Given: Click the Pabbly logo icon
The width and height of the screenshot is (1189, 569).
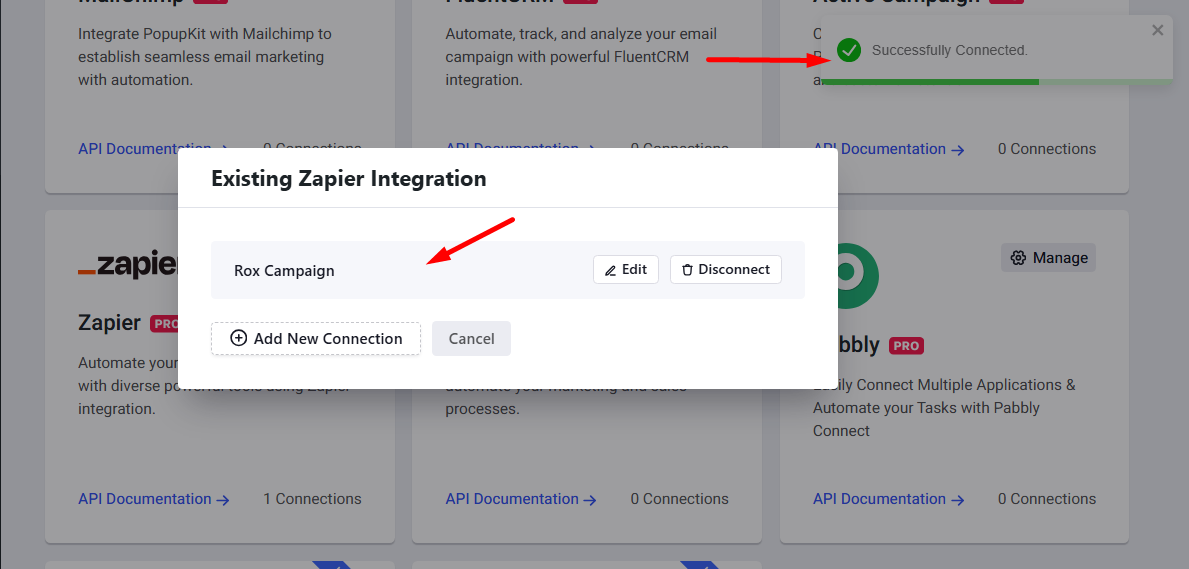Looking at the screenshot, I should coord(858,275).
